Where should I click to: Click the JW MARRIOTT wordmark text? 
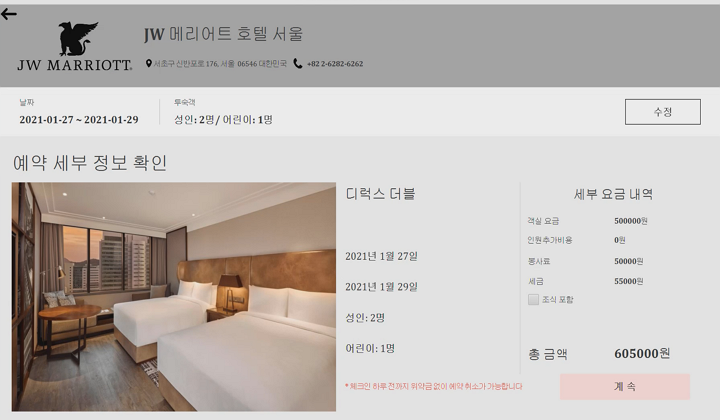75,65
